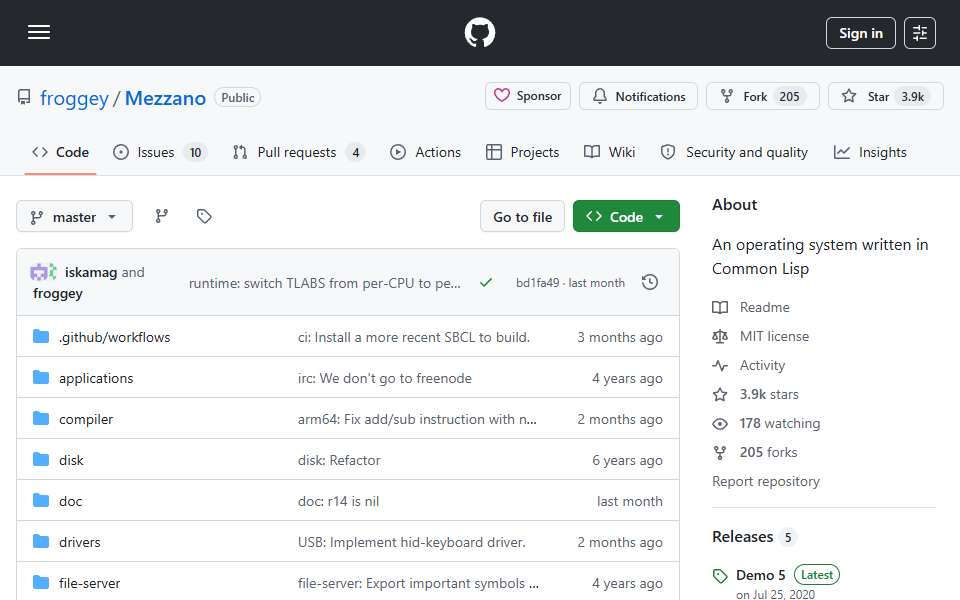Star the Mezzano repository

(x=885, y=96)
